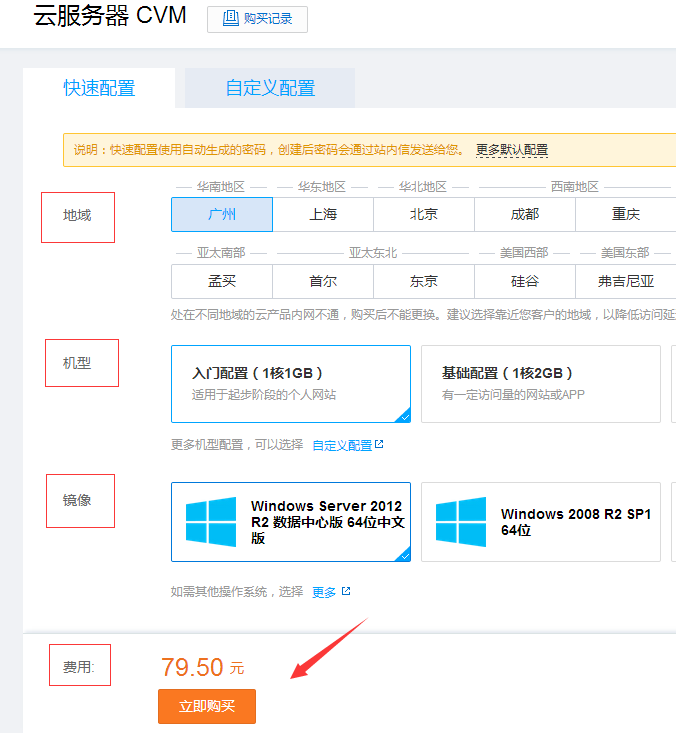676x733 pixels.
Task: Switch to the 自定义配置 tab
Action: click(270, 88)
